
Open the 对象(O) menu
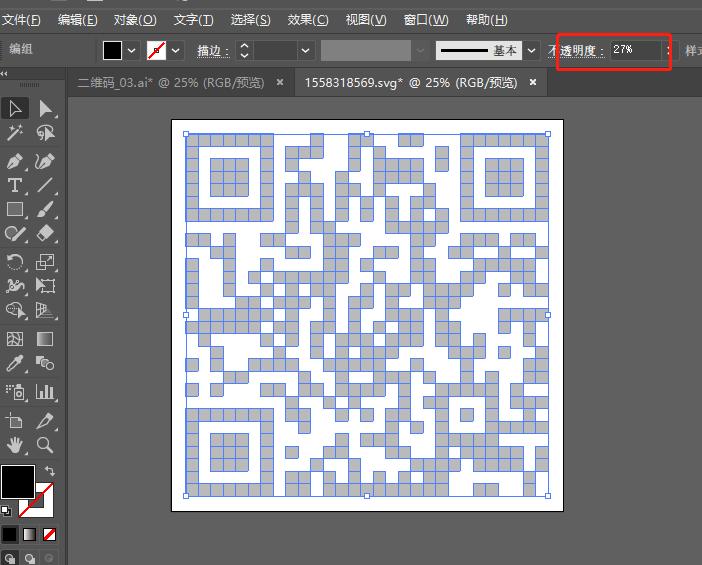point(135,20)
